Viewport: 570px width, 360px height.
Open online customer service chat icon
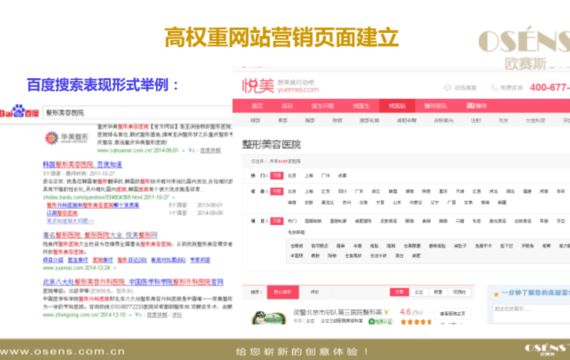pos(447,88)
